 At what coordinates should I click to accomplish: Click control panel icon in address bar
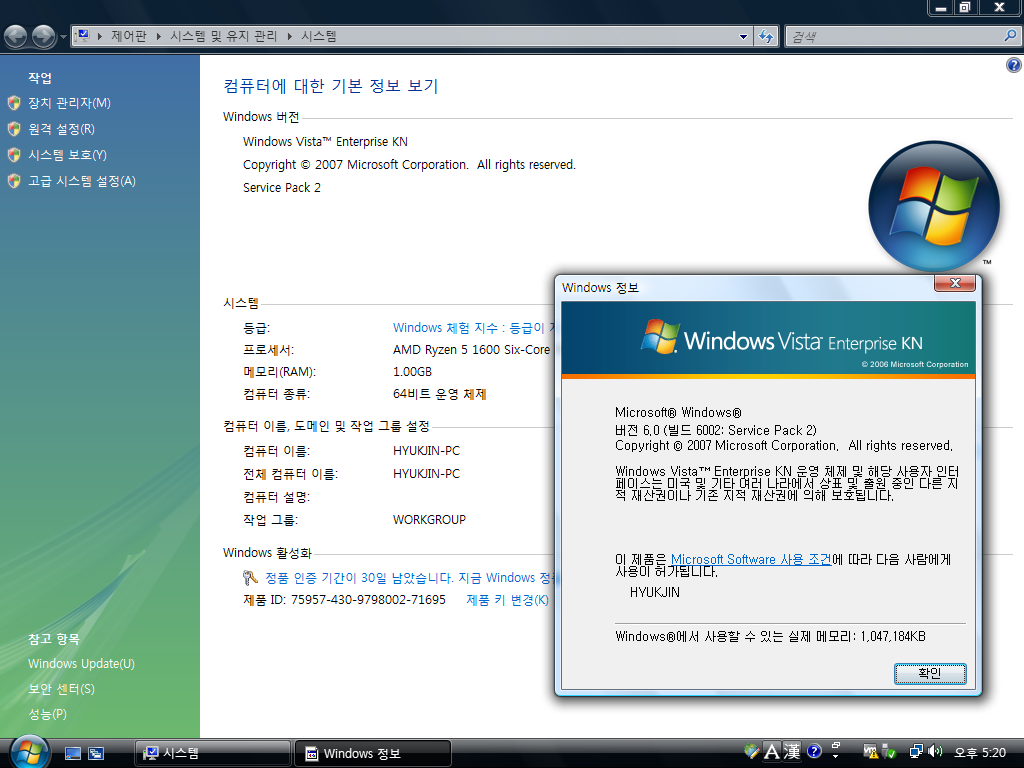tap(83, 36)
